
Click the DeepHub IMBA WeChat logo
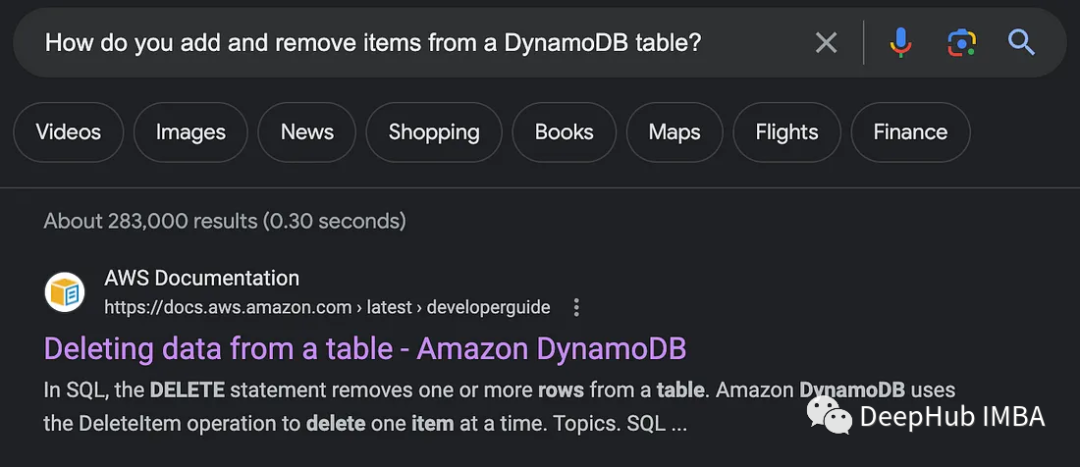(x=829, y=417)
